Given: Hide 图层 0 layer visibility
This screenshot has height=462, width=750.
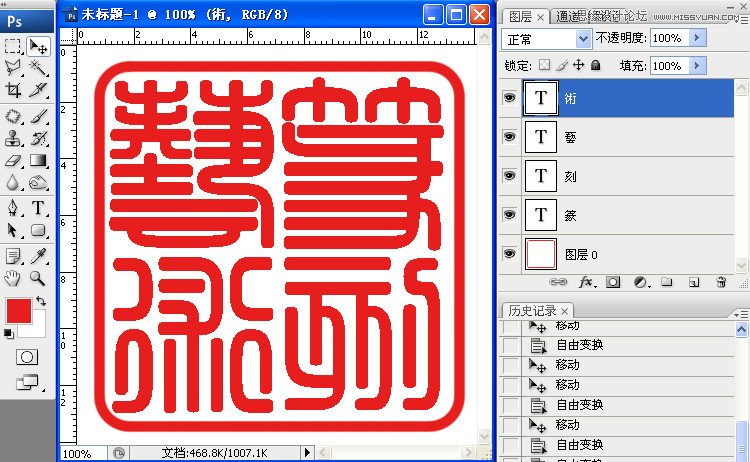Looking at the screenshot, I should 509,253.
